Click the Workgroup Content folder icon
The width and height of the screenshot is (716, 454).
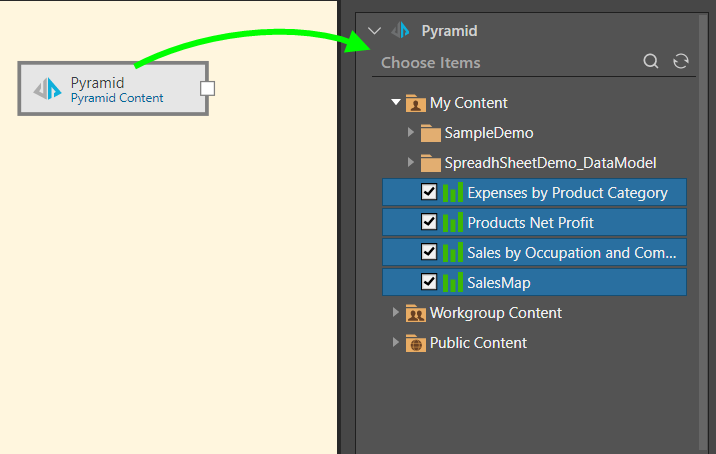click(x=416, y=313)
